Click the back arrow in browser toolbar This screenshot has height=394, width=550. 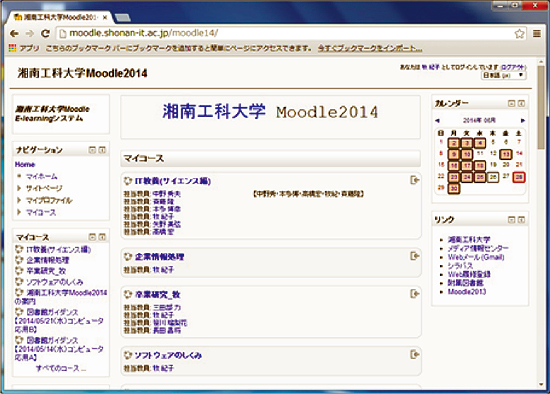coord(14,33)
